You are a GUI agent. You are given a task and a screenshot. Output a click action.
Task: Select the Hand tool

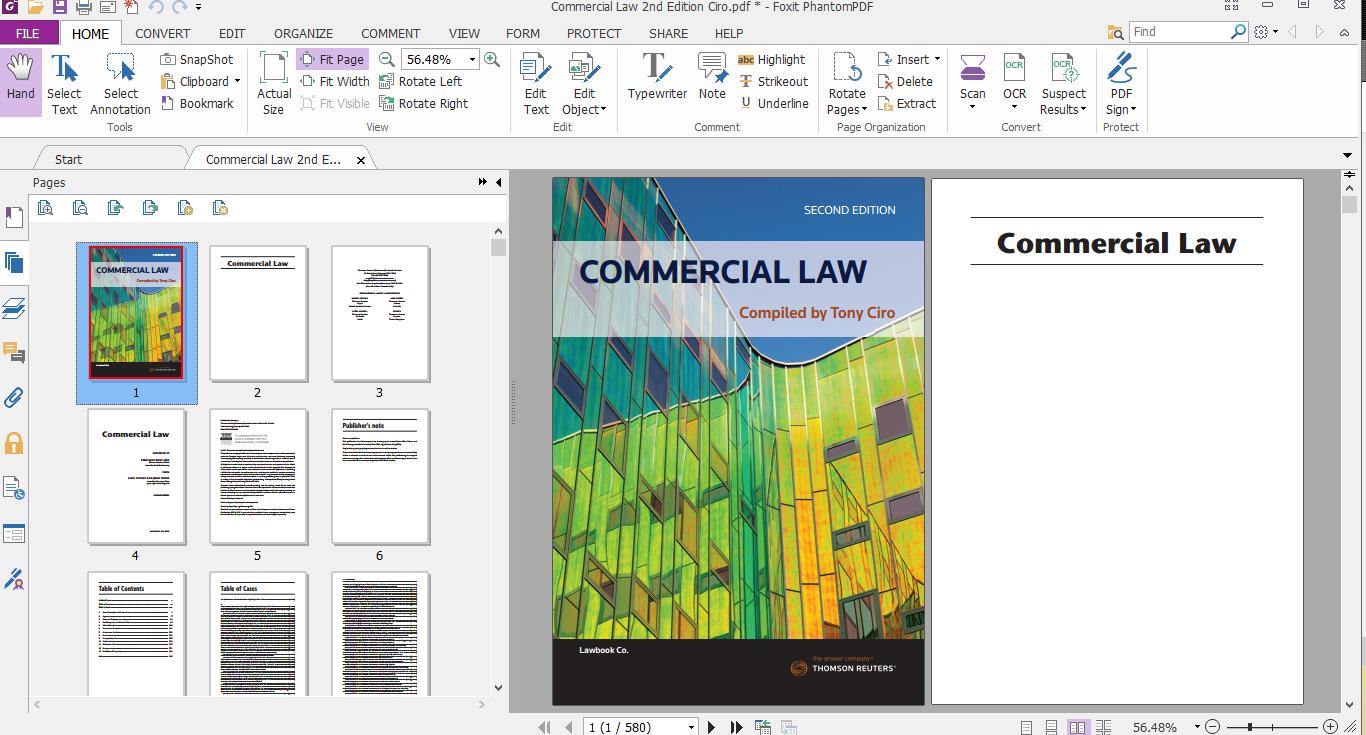21,82
